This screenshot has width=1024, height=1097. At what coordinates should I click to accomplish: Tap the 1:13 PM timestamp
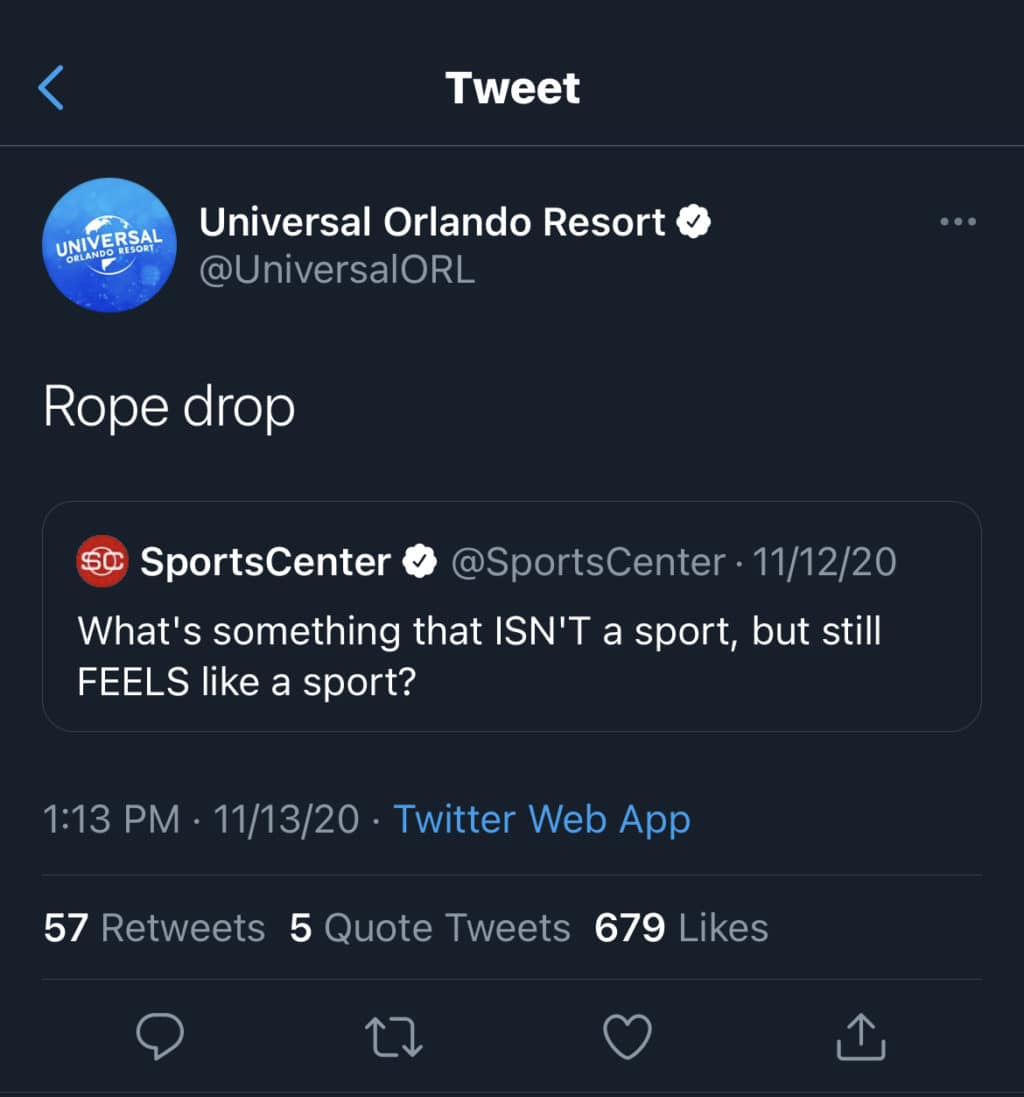(111, 819)
